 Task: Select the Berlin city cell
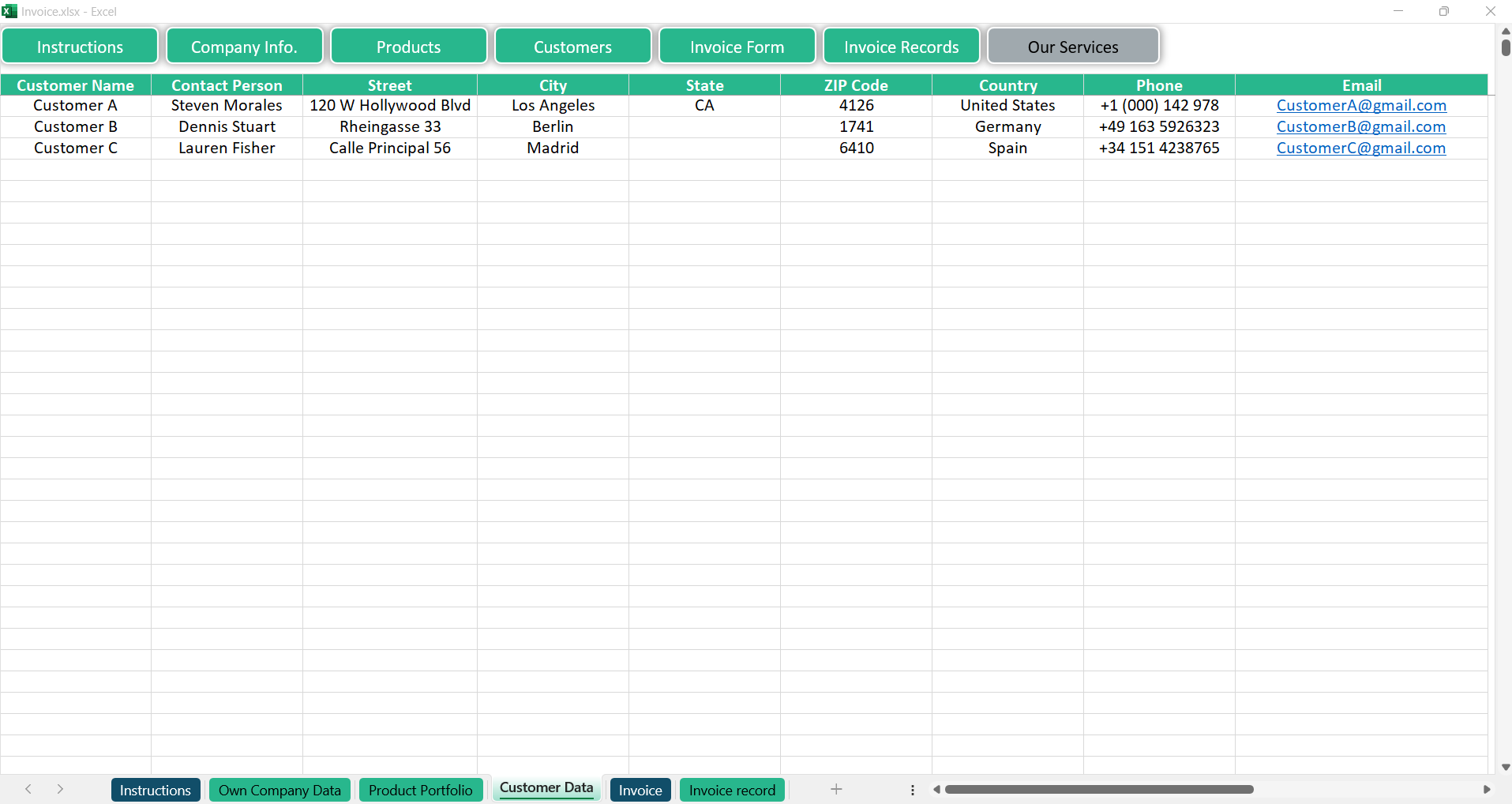(553, 127)
